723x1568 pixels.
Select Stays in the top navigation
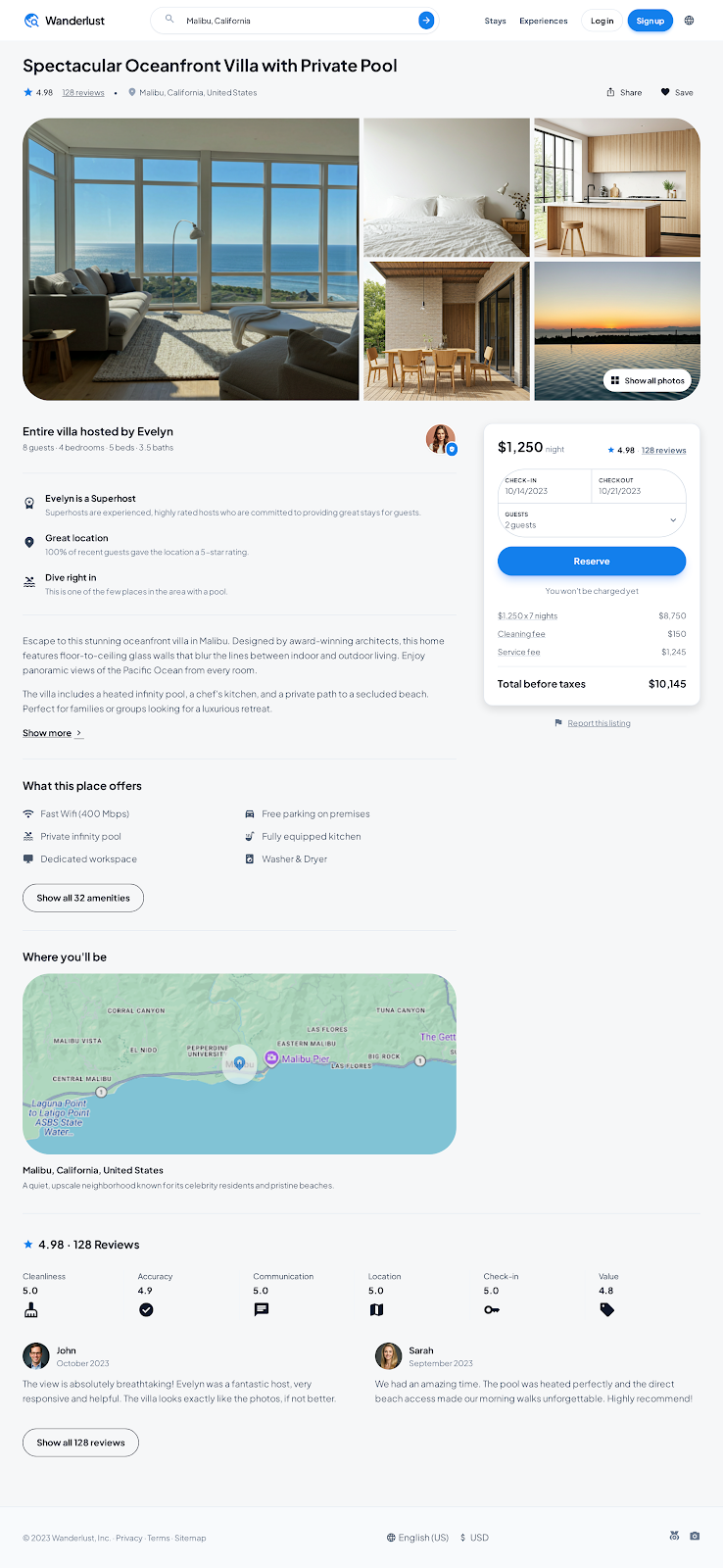pyautogui.click(x=495, y=20)
